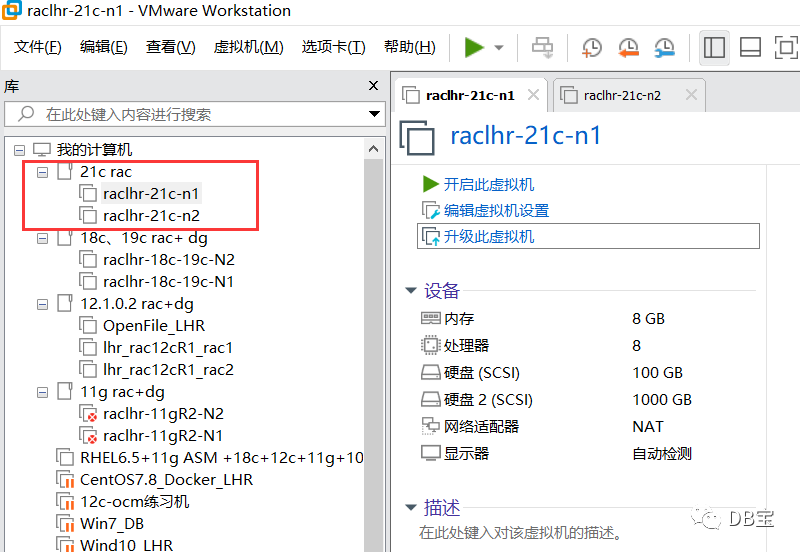The image size is (800, 552).
Task: Revert to snapshot using the orange arrow clock icon
Action: (628, 47)
